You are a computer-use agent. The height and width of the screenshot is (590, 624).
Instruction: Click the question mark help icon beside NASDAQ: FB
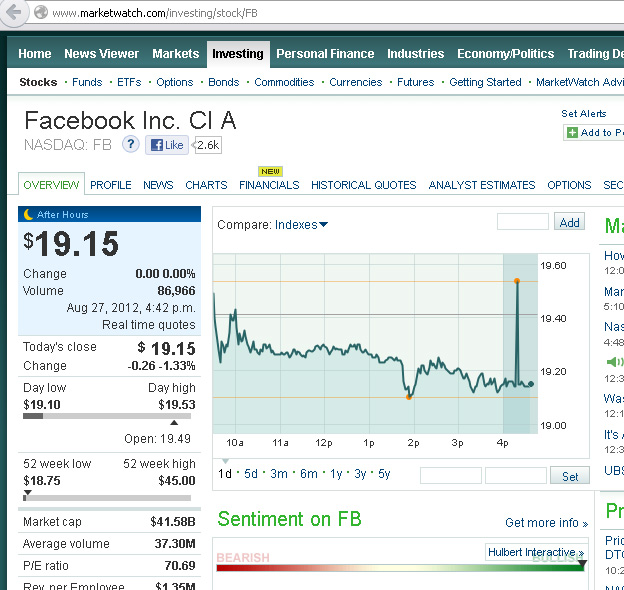point(130,145)
